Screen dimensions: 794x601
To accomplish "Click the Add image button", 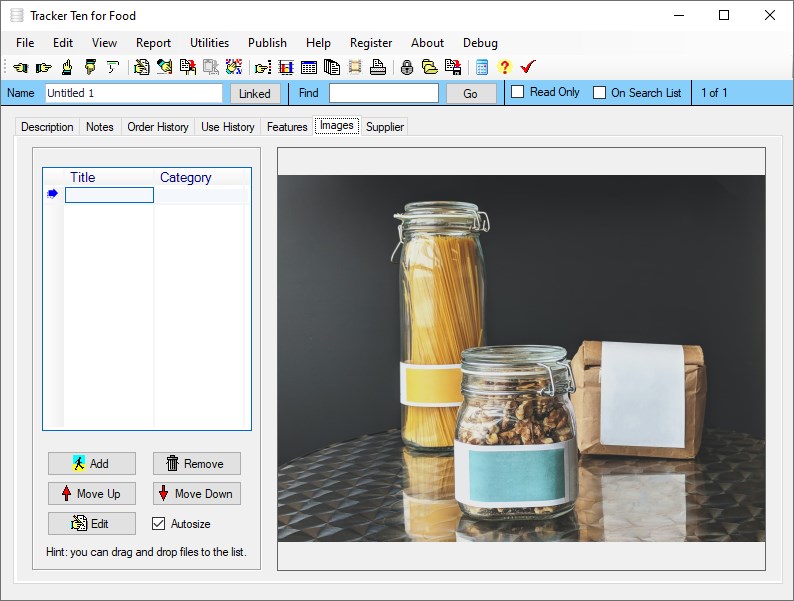I will (x=92, y=463).
